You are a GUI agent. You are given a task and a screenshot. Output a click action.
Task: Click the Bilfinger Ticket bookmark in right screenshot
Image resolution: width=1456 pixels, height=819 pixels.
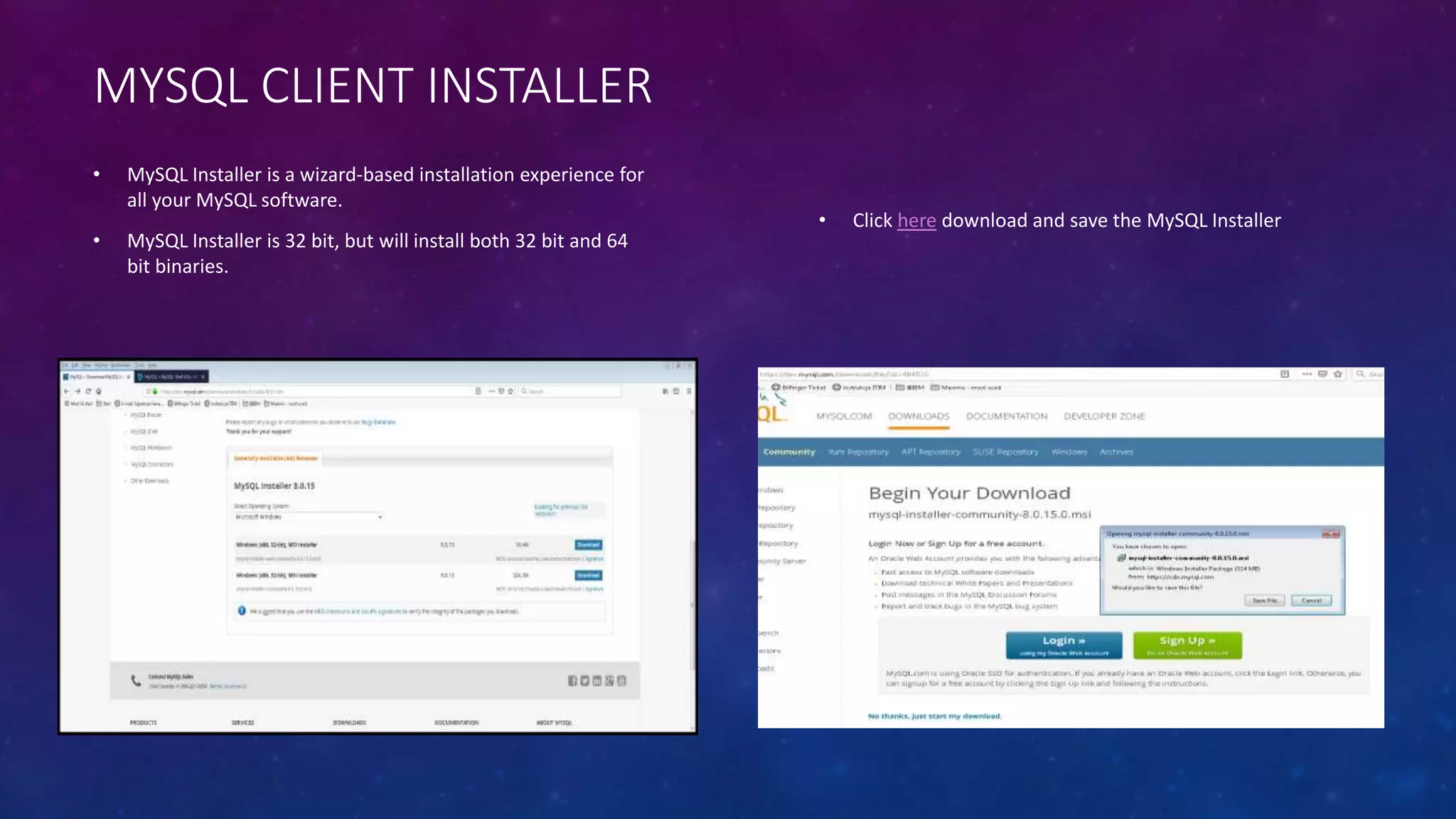click(x=798, y=387)
